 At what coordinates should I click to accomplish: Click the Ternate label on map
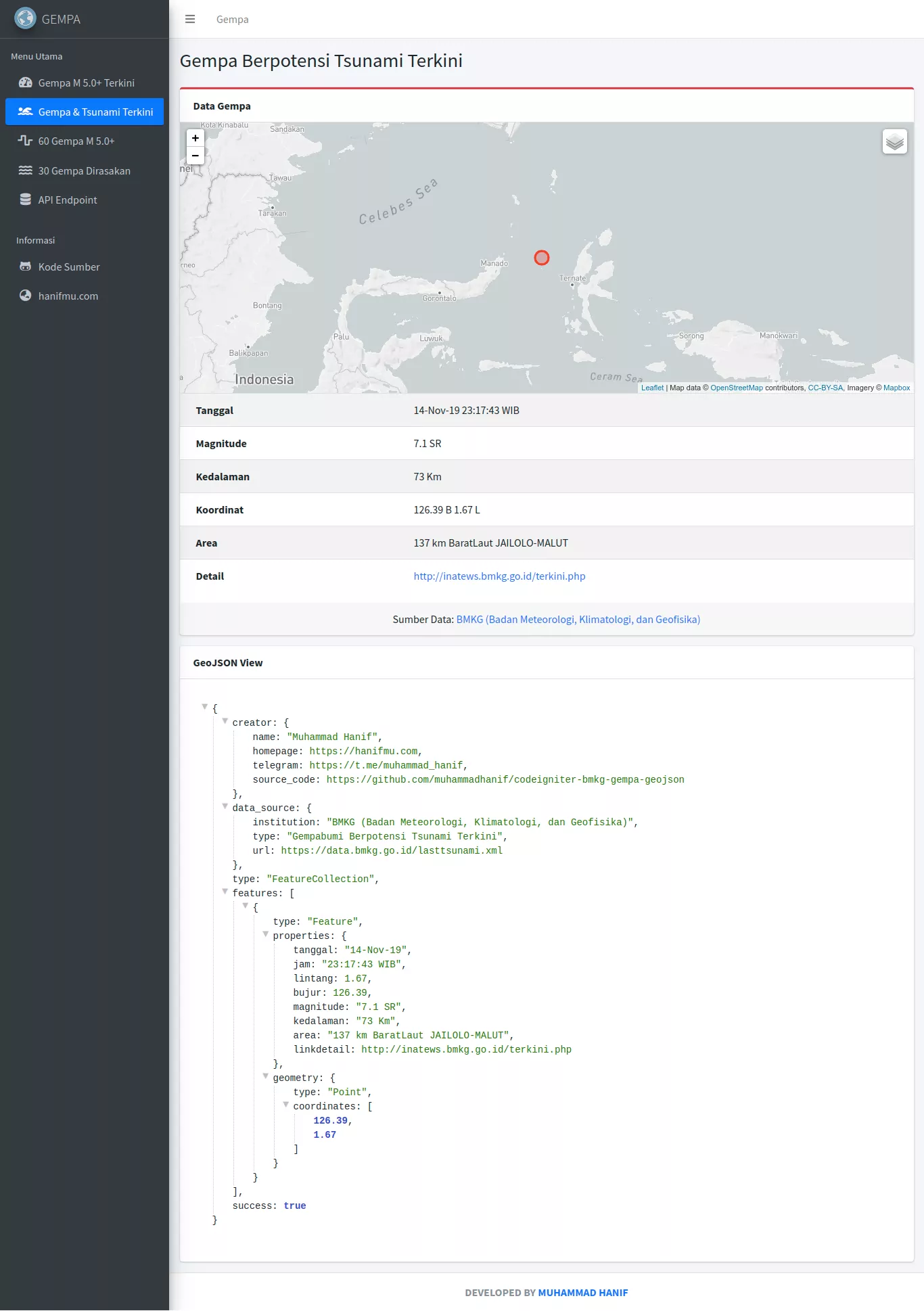coord(573,278)
